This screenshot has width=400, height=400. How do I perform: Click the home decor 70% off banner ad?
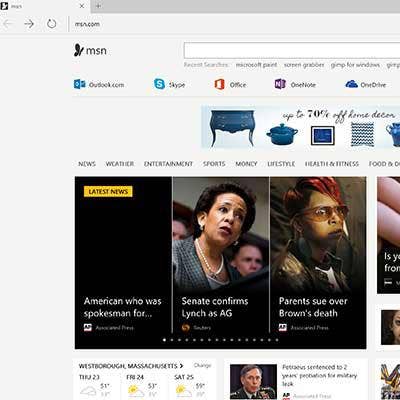point(301,127)
